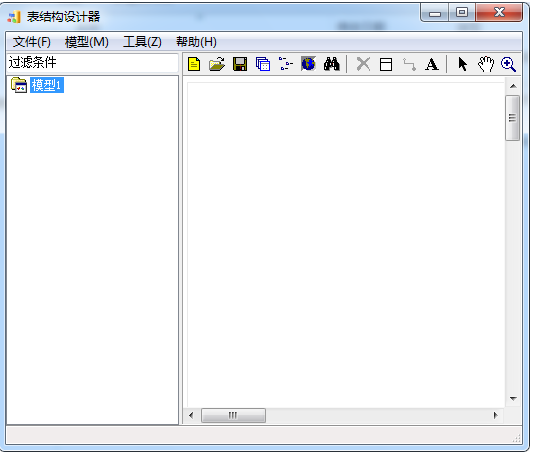Click the vertical scrollbar thumb
534x452 pixels.
(513, 118)
